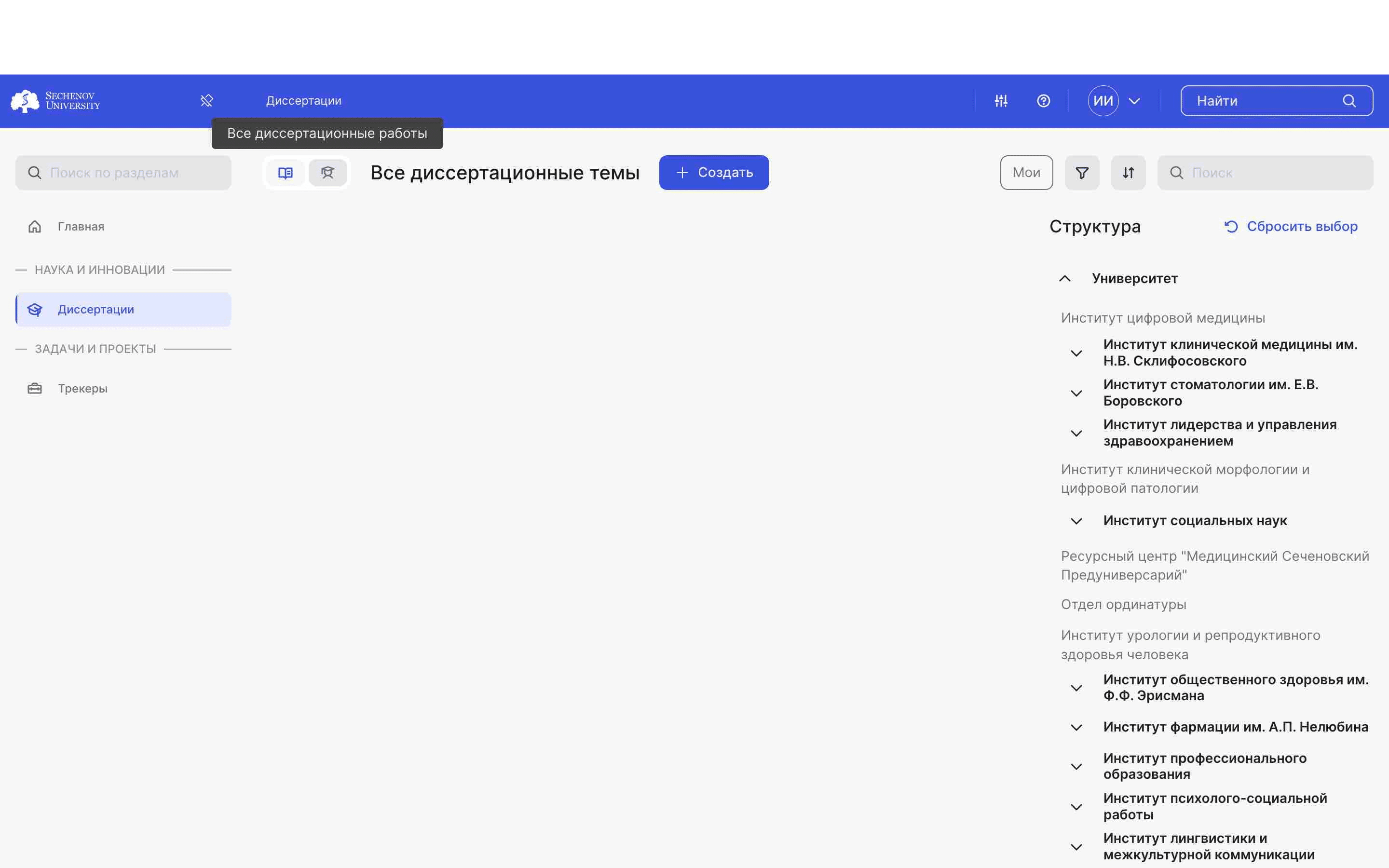Go to Главная in sidebar
This screenshot has height=868, width=1389.
[123, 227]
